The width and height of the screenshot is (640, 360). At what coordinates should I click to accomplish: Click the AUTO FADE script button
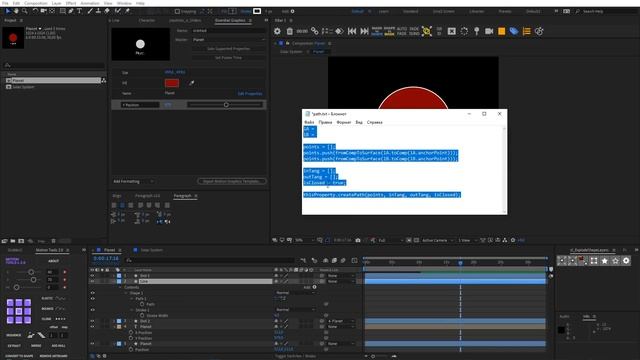pyautogui.click(x=402, y=31)
